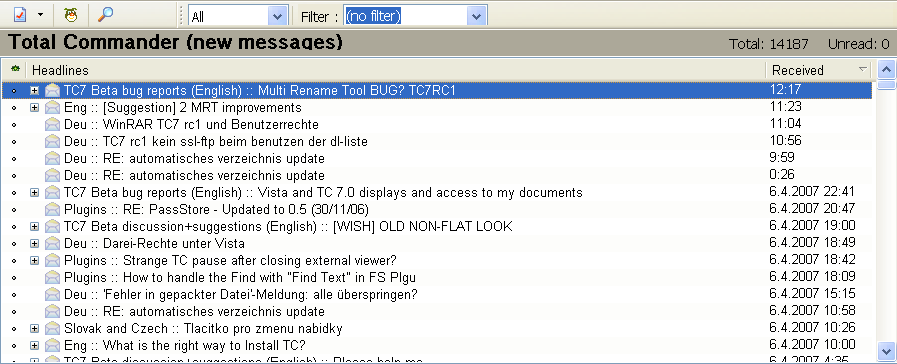Click the message list scrollbar thumb
The width and height of the screenshot is (897, 364).
point(886,85)
